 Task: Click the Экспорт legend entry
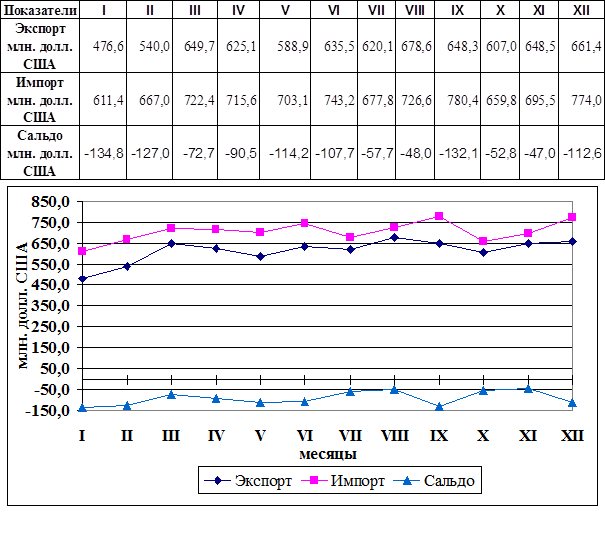(263, 480)
